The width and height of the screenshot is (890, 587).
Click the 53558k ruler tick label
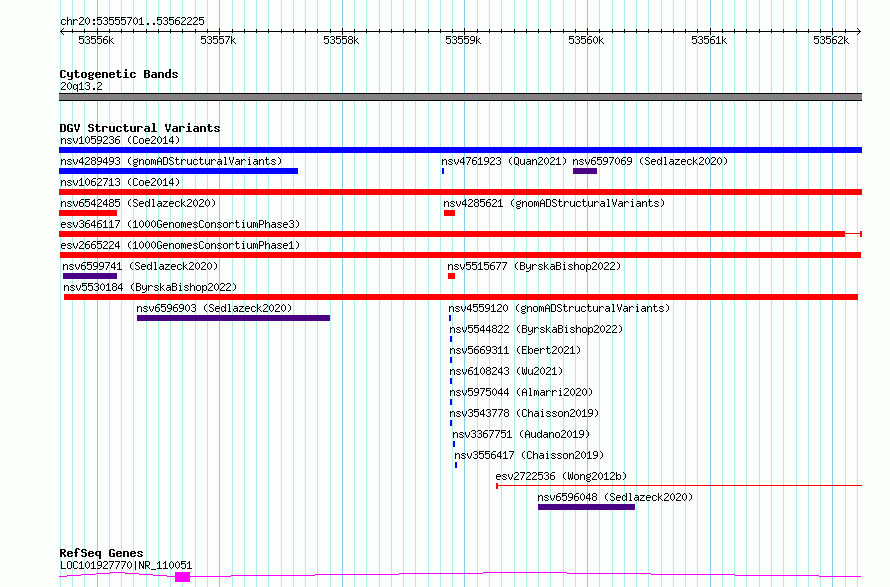click(341, 40)
